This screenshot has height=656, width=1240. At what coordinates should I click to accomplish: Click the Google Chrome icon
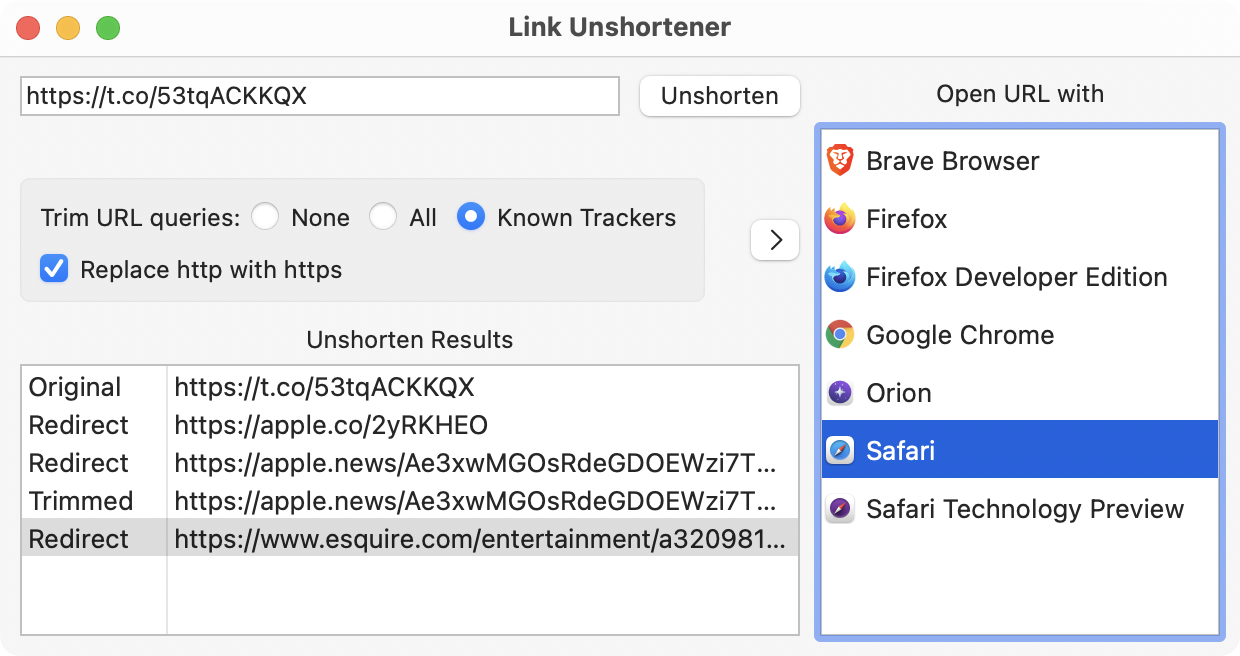pos(840,335)
